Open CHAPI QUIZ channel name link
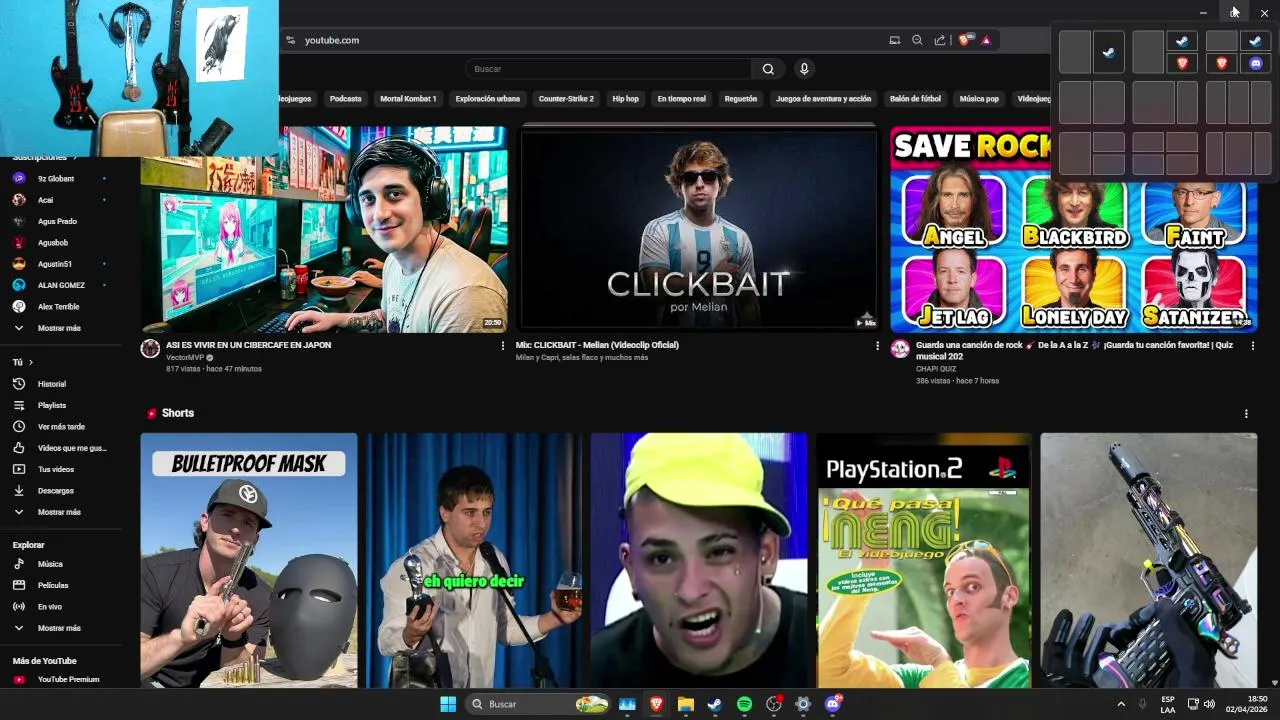 point(936,369)
